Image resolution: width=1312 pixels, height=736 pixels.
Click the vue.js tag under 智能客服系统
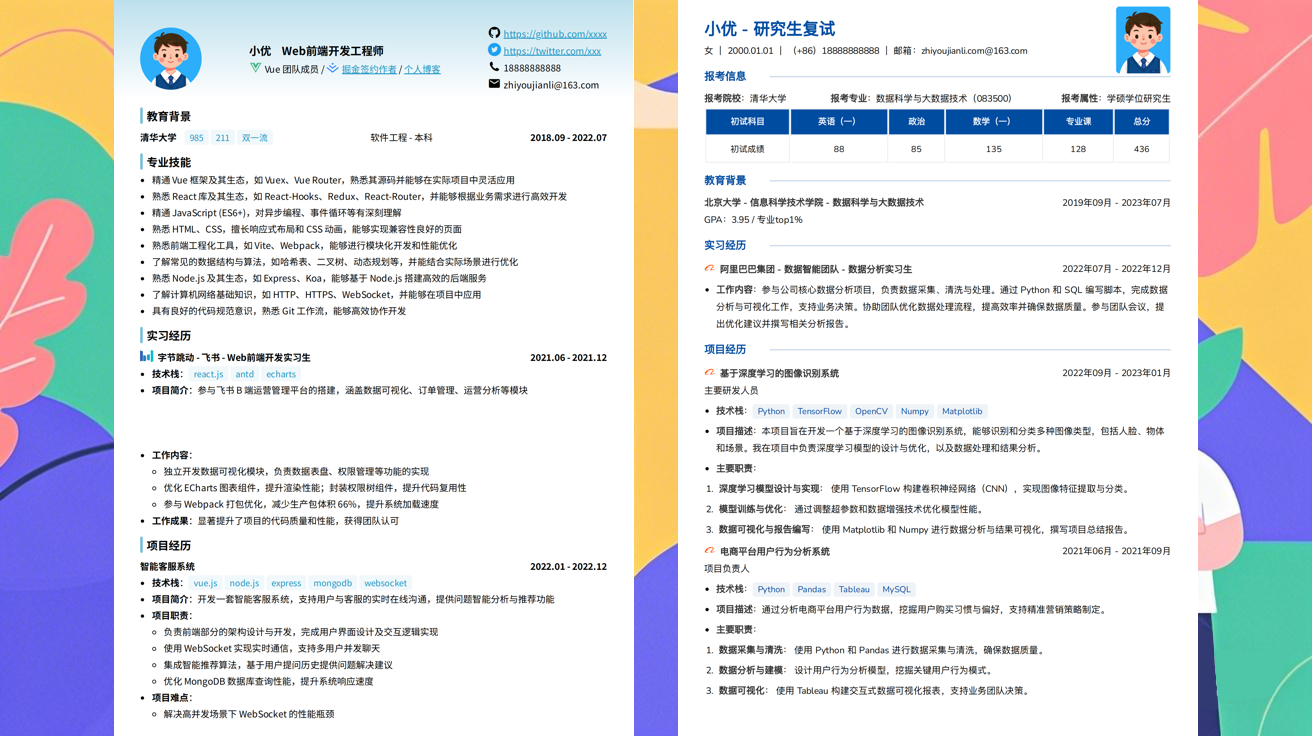[x=205, y=583]
